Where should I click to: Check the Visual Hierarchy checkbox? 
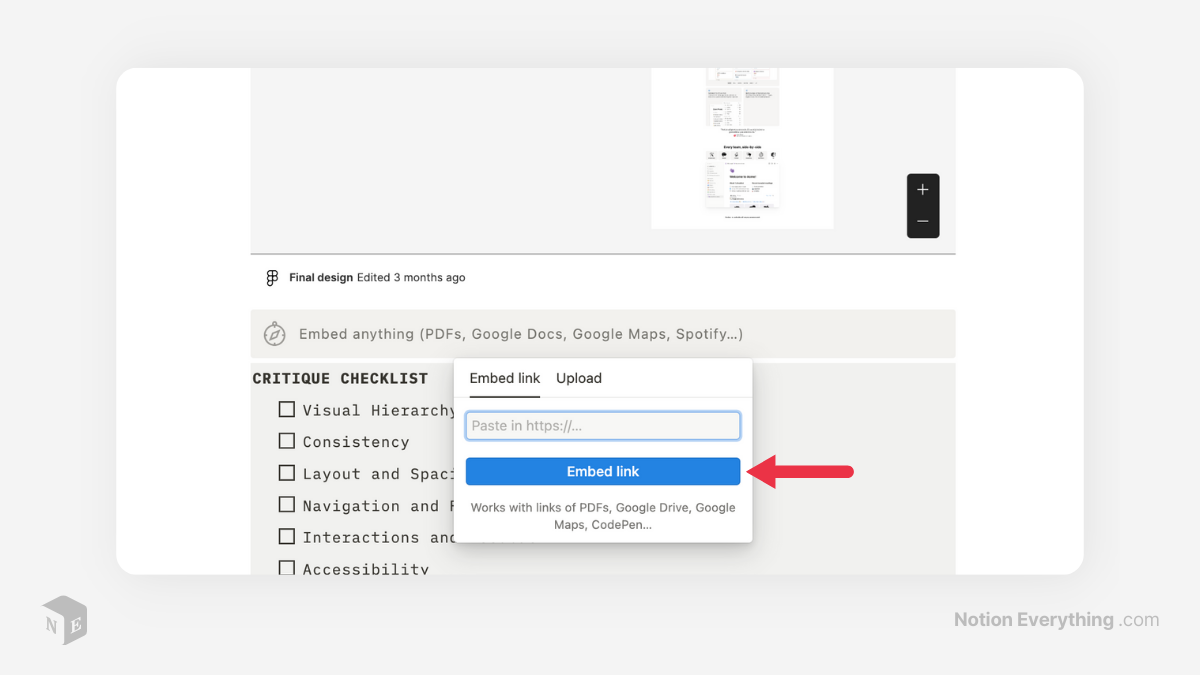coord(287,409)
